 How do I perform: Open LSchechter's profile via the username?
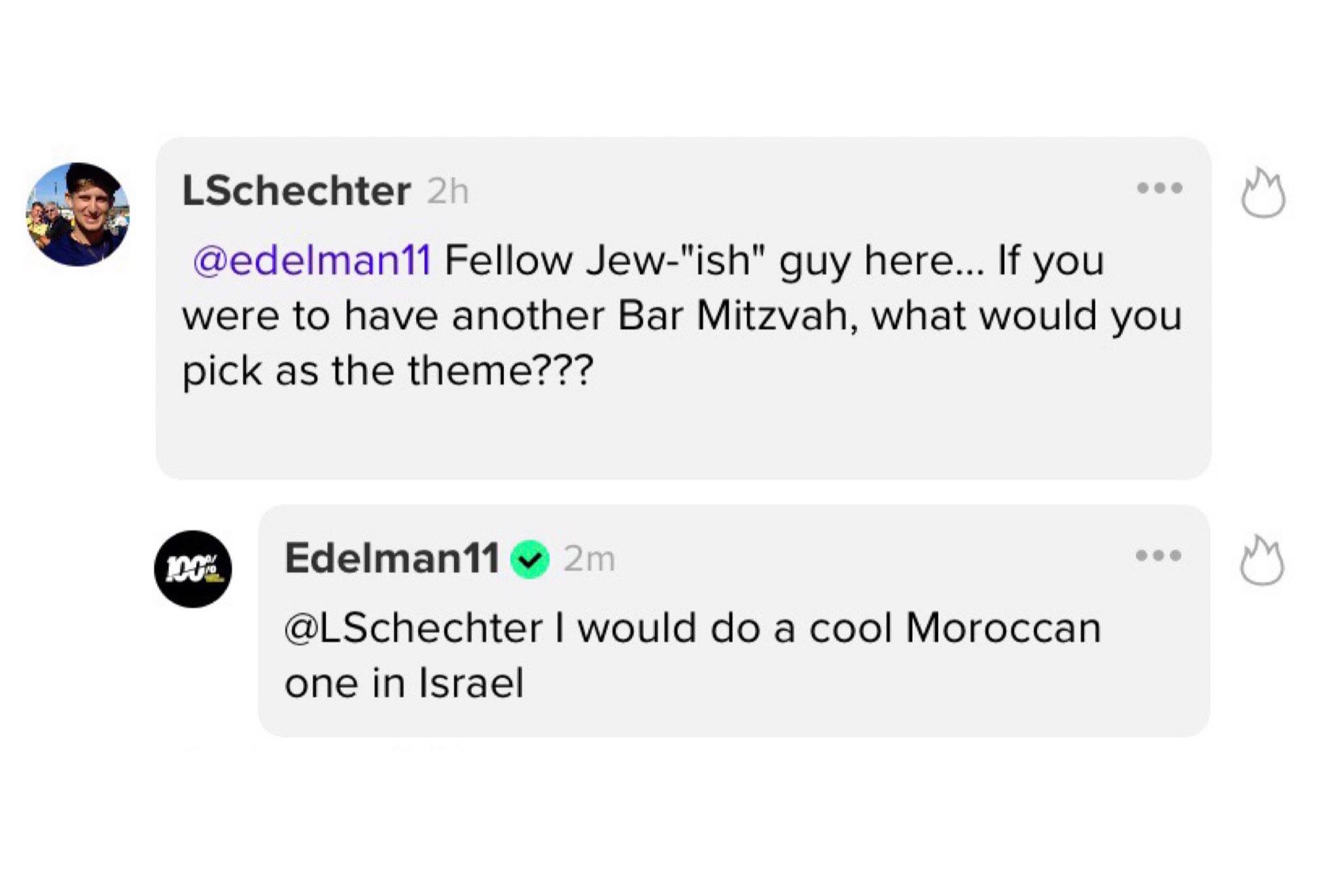[296, 191]
